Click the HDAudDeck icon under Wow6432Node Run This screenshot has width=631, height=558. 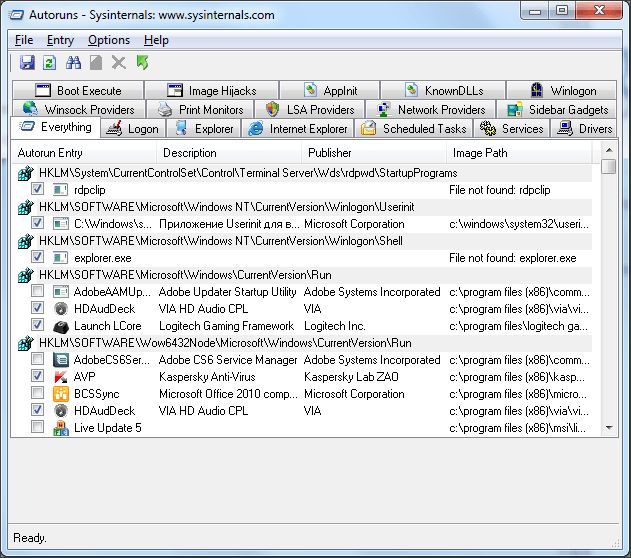pyautogui.click(x=61, y=411)
